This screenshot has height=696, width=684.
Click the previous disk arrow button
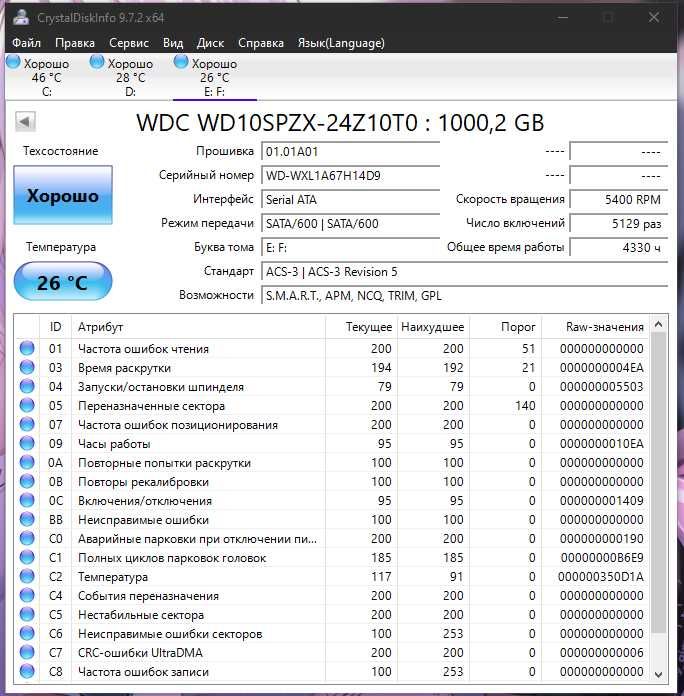[25, 121]
